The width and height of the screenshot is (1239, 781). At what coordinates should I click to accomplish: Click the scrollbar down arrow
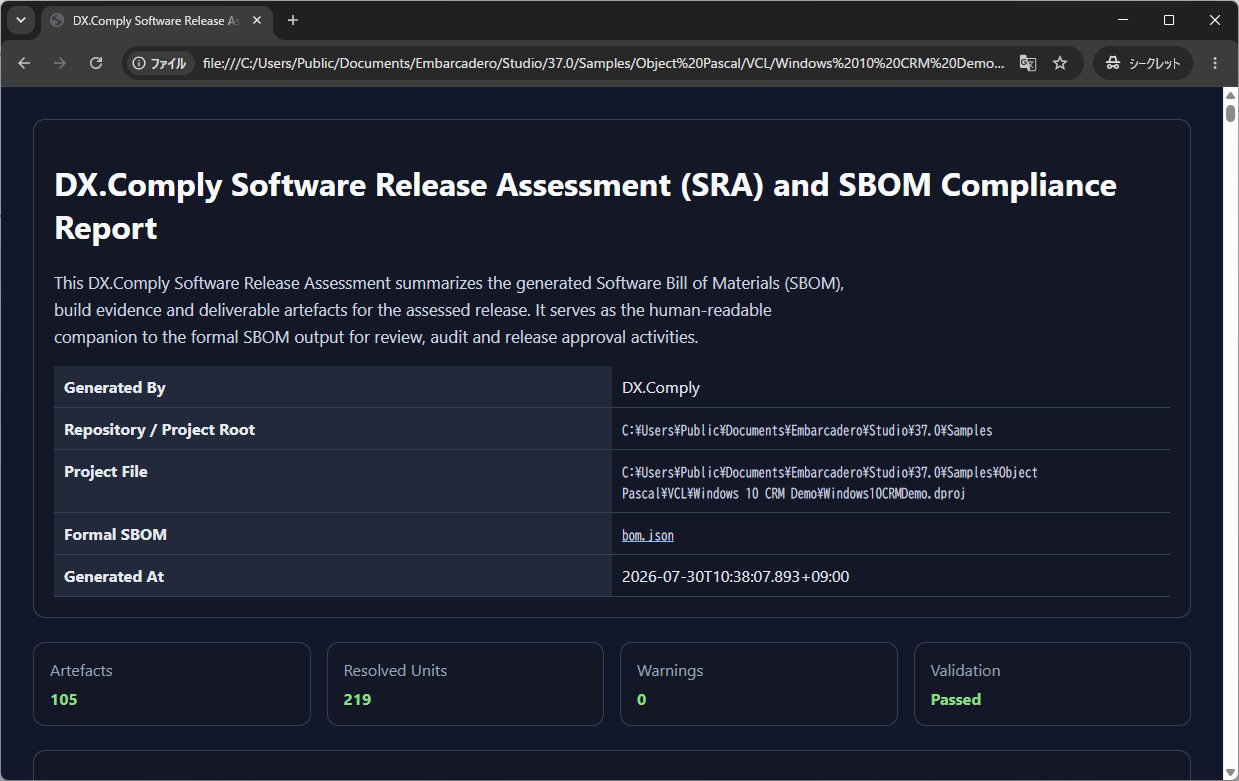pyautogui.click(x=1231, y=773)
